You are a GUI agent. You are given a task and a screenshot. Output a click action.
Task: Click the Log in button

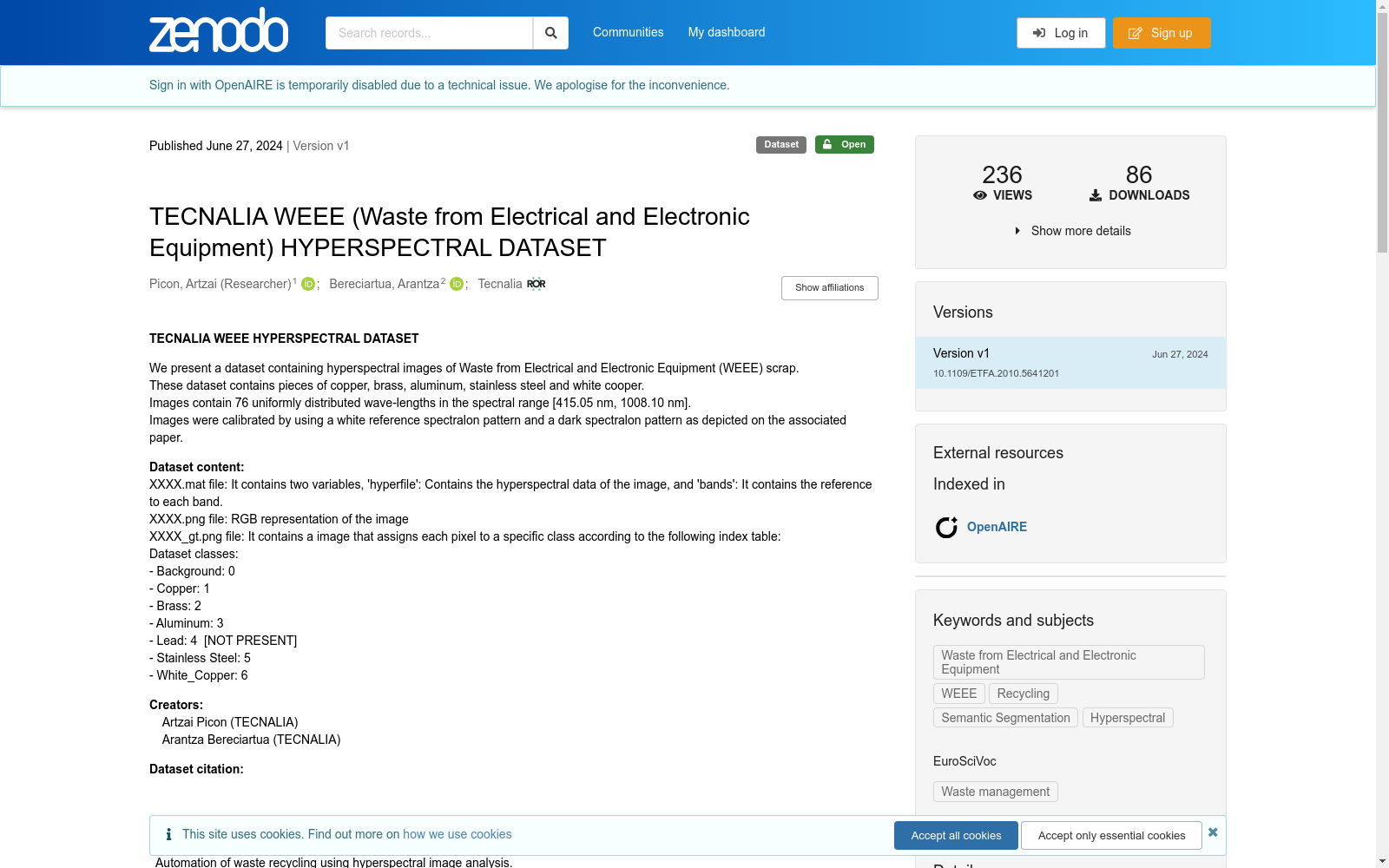1061,33
